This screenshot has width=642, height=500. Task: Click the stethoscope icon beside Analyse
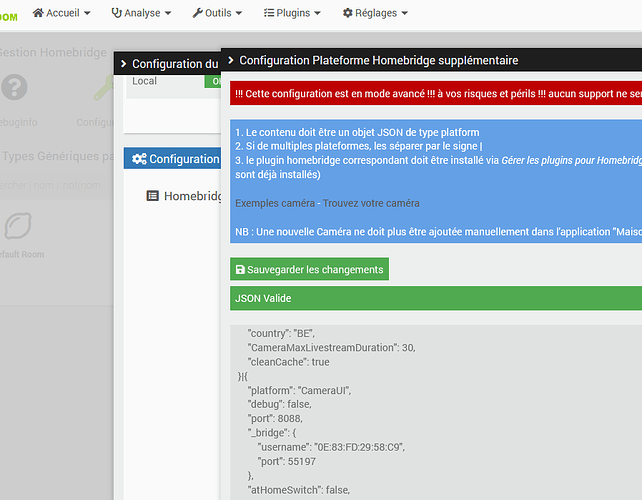click(x=117, y=13)
